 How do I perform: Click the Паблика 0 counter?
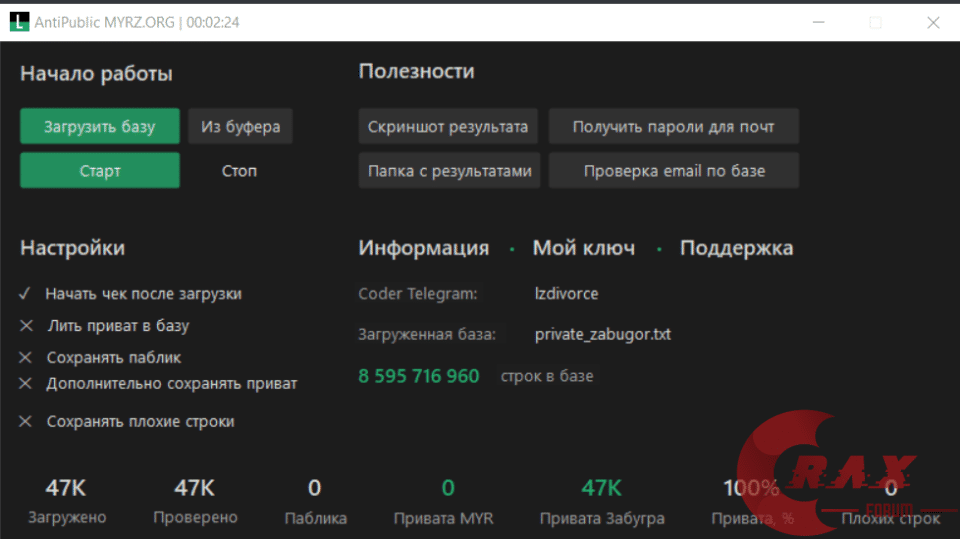click(x=315, y=501)
